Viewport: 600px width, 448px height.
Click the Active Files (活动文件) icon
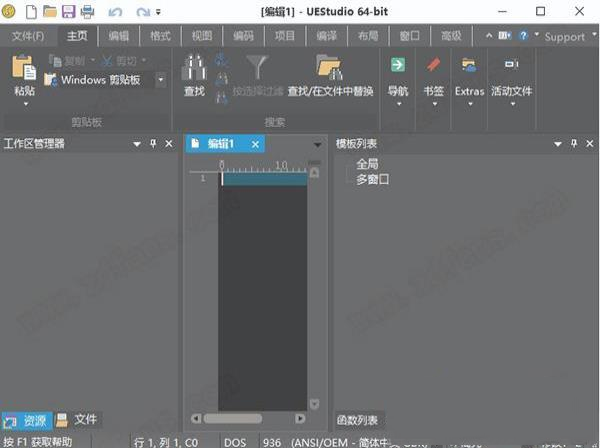pos(511,66)
